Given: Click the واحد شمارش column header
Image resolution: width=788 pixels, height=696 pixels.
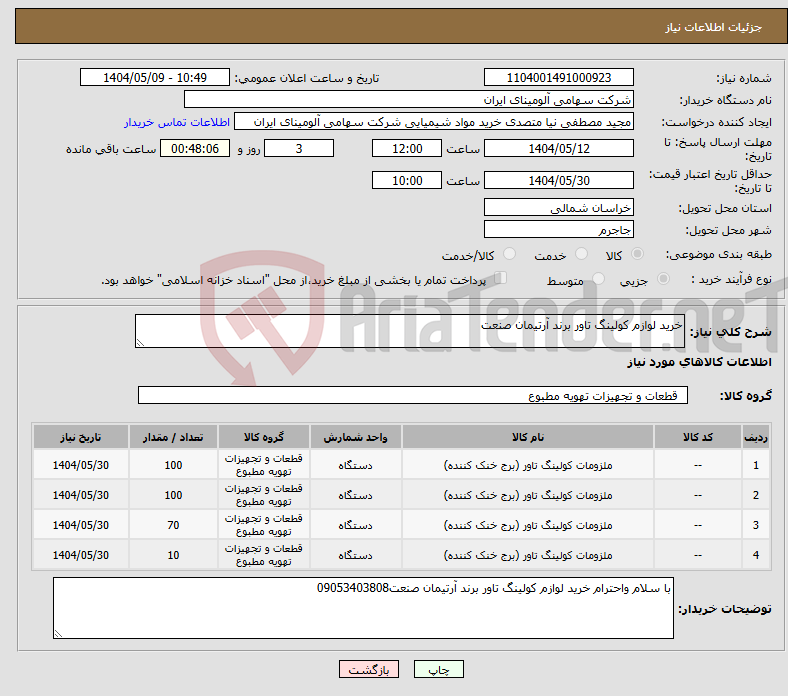Looking at the screenshot, I should (x=355, y=437).
